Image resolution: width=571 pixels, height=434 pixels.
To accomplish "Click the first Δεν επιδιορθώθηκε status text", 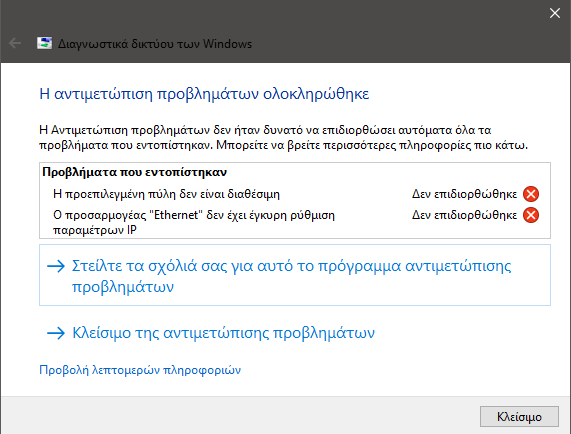I will [464, 194].
